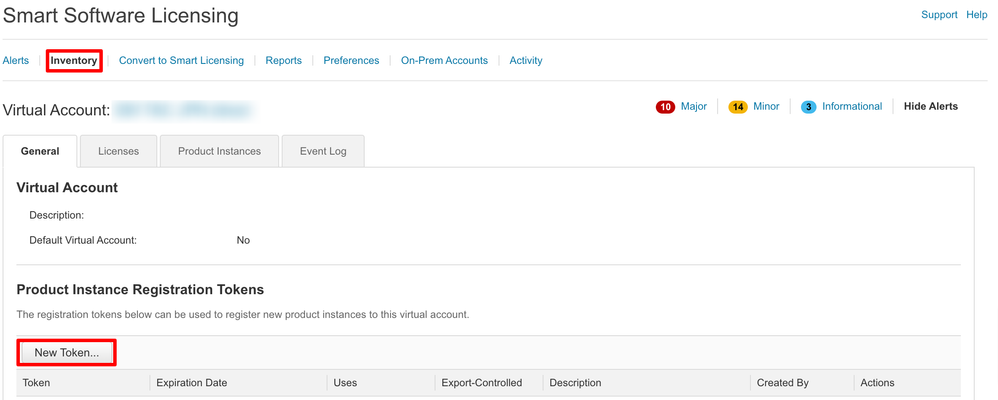
Task: Click the Created By column header
Action: click(x=783, y=383)
